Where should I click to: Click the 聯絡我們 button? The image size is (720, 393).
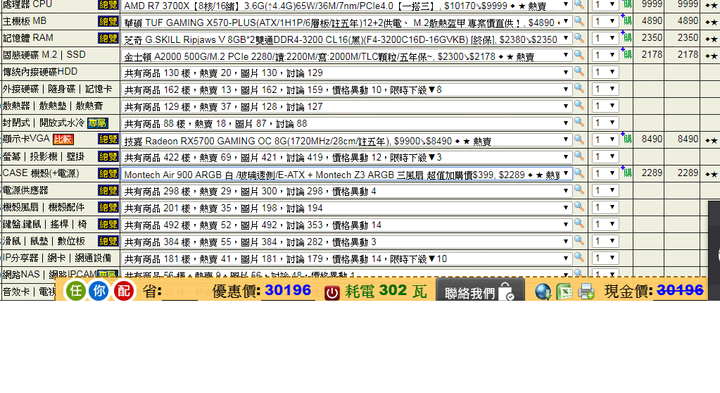(480, 291)
